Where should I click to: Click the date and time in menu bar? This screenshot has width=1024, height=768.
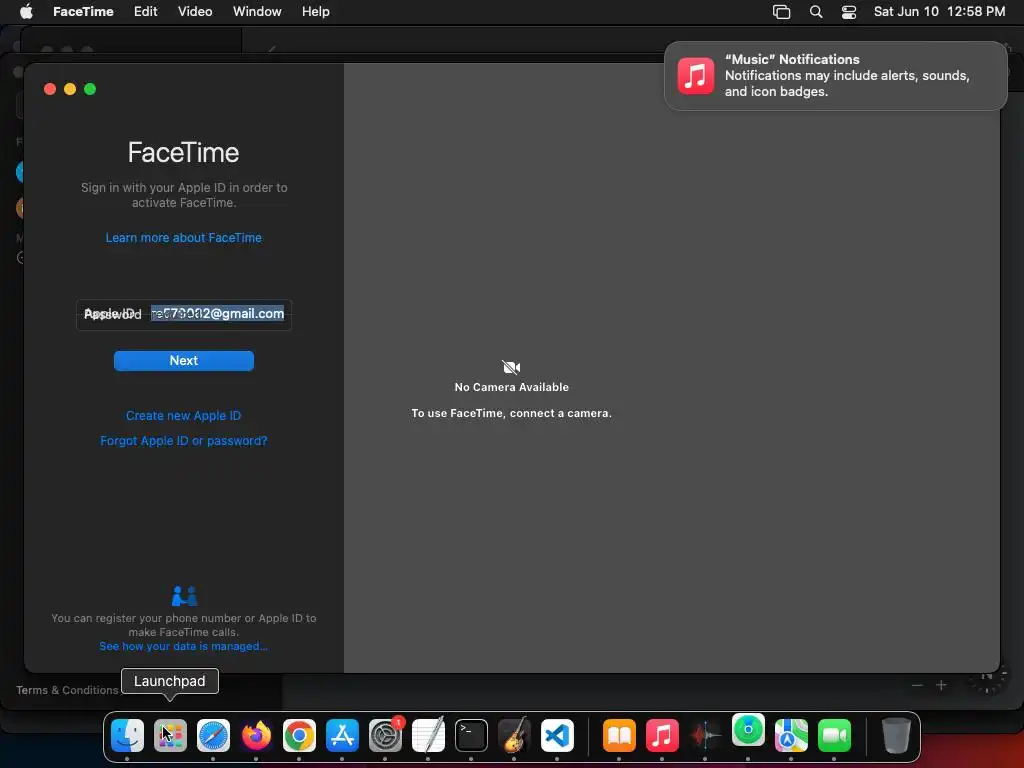click(x=939, y=12)
